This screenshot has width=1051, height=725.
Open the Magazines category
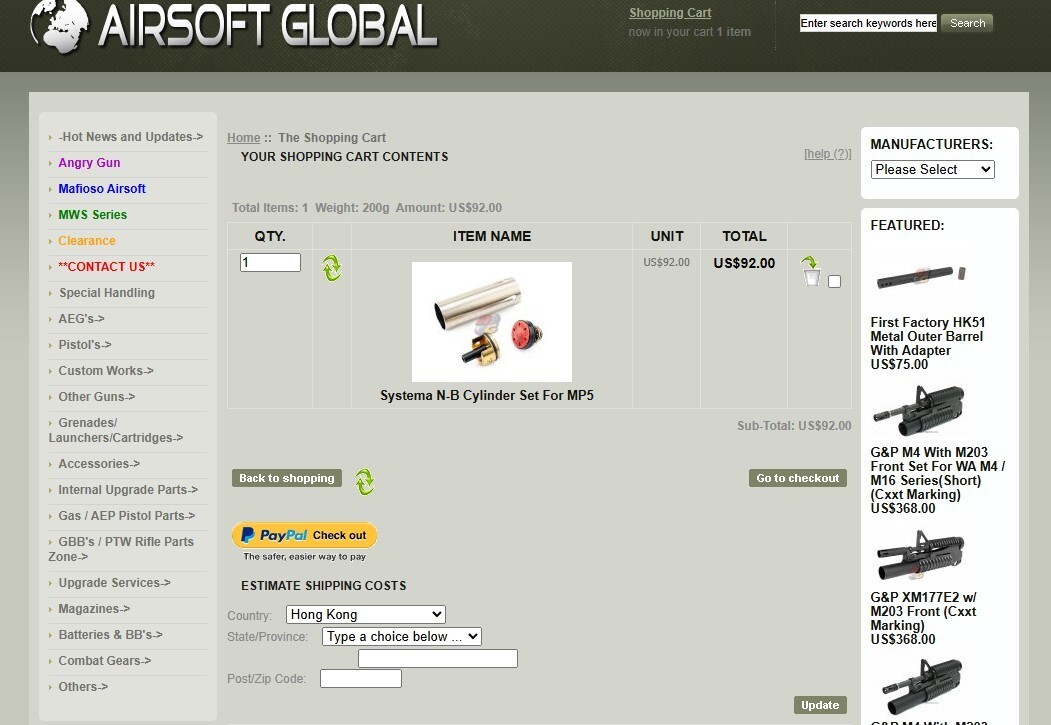(94, 609)
